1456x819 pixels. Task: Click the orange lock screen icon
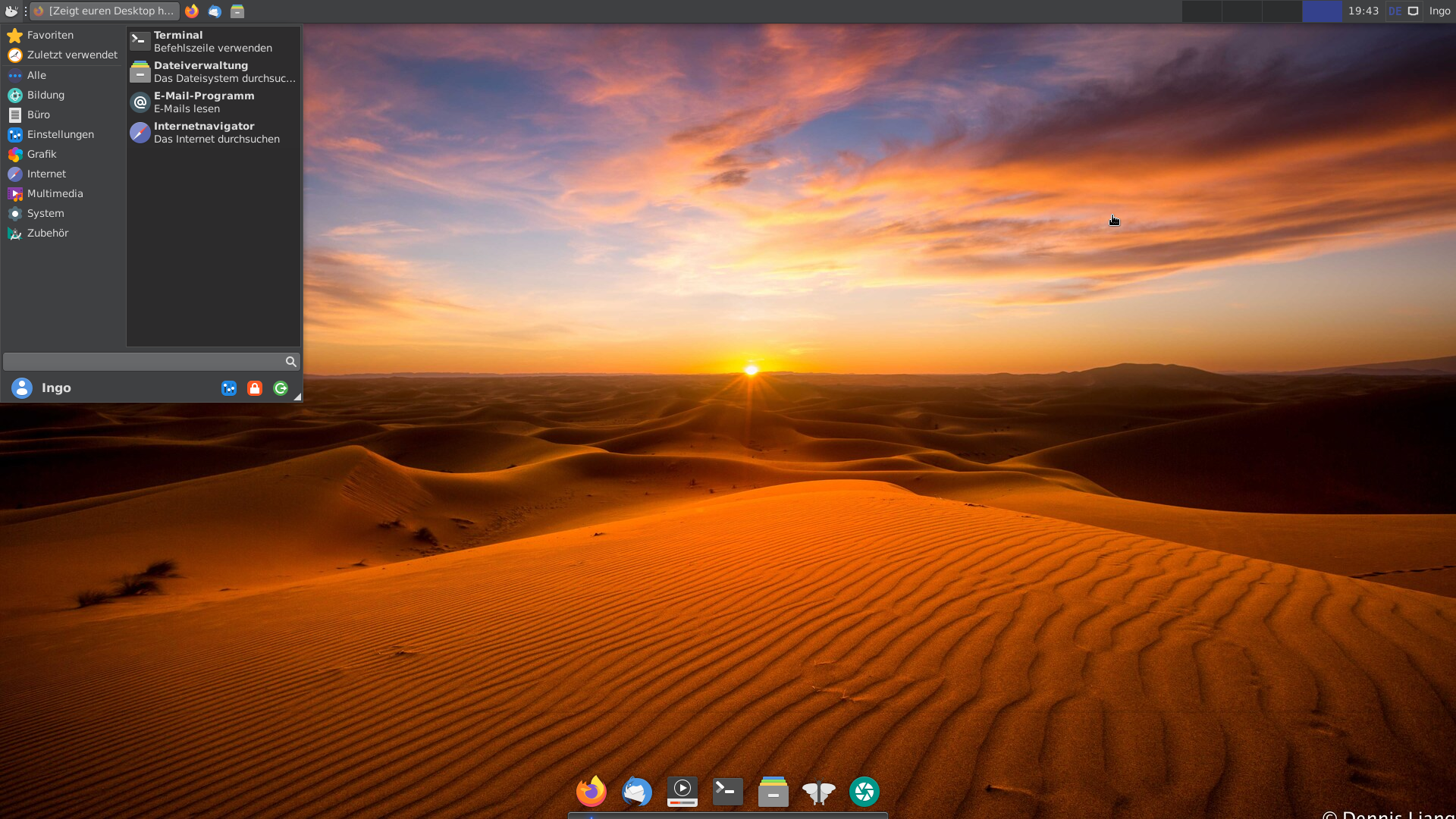click(x=255, y=388)
